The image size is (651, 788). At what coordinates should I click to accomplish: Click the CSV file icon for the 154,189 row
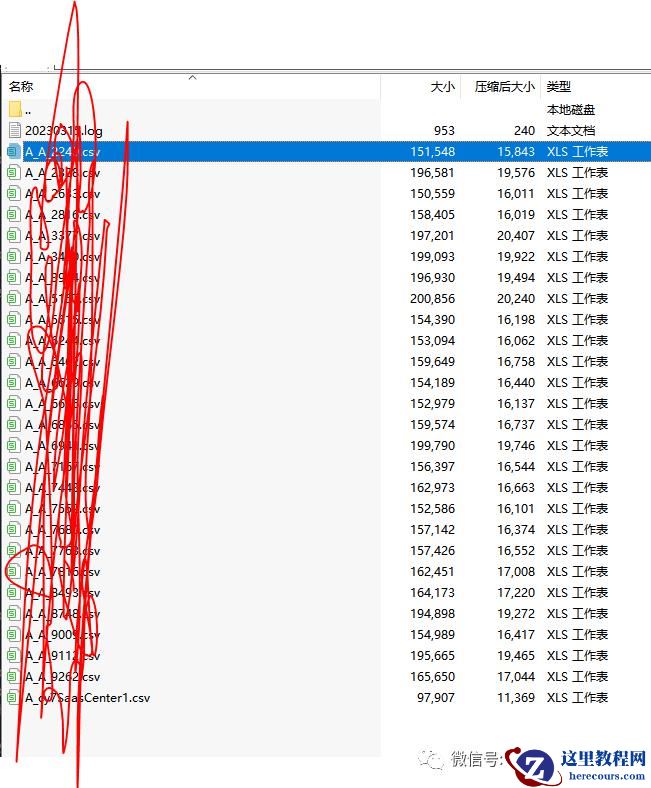point(13,382)
